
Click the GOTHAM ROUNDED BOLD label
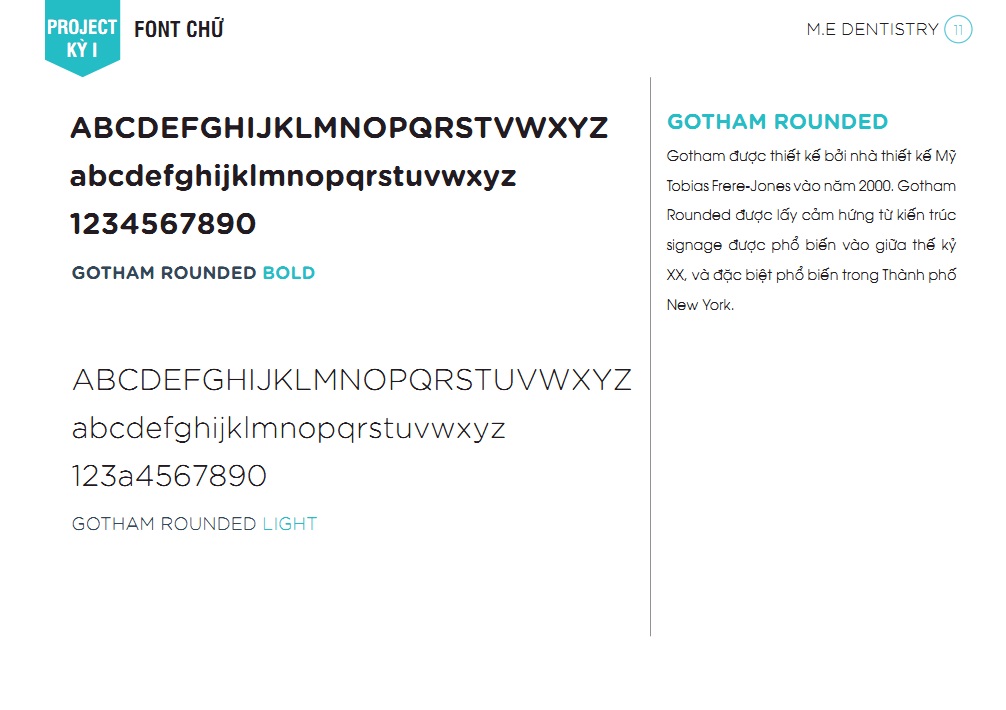[x=193, y=273]
